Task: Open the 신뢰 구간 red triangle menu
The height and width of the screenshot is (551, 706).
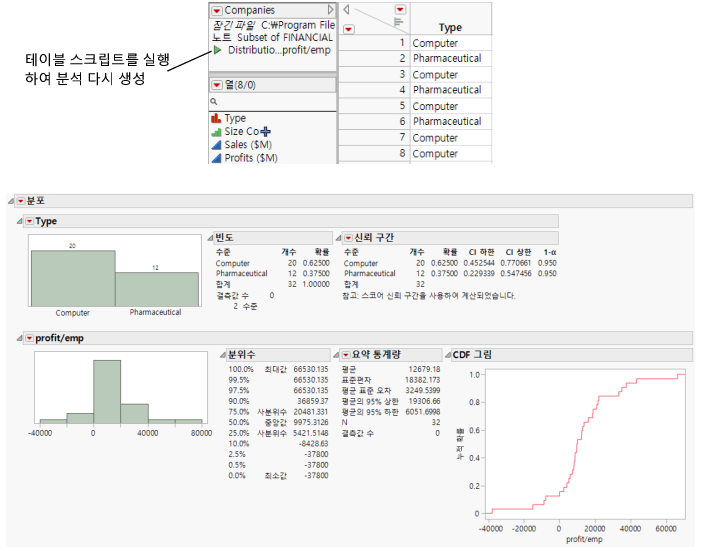Action: coord(348,238)
